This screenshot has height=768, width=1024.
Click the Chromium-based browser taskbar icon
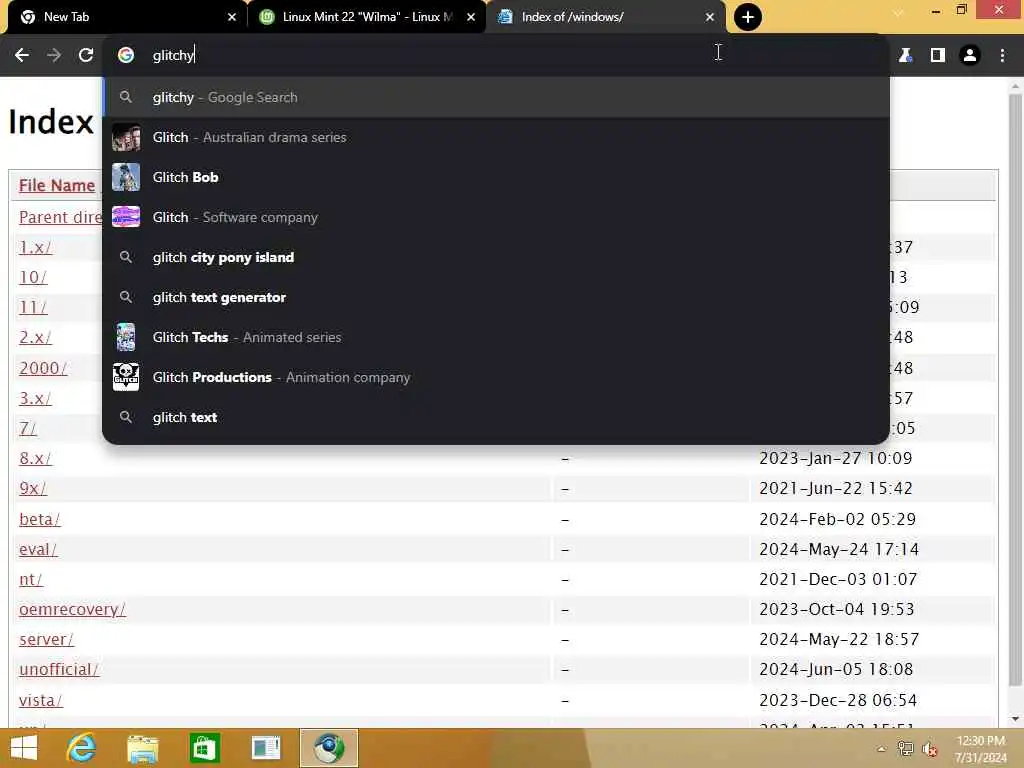tap(328, 748)
